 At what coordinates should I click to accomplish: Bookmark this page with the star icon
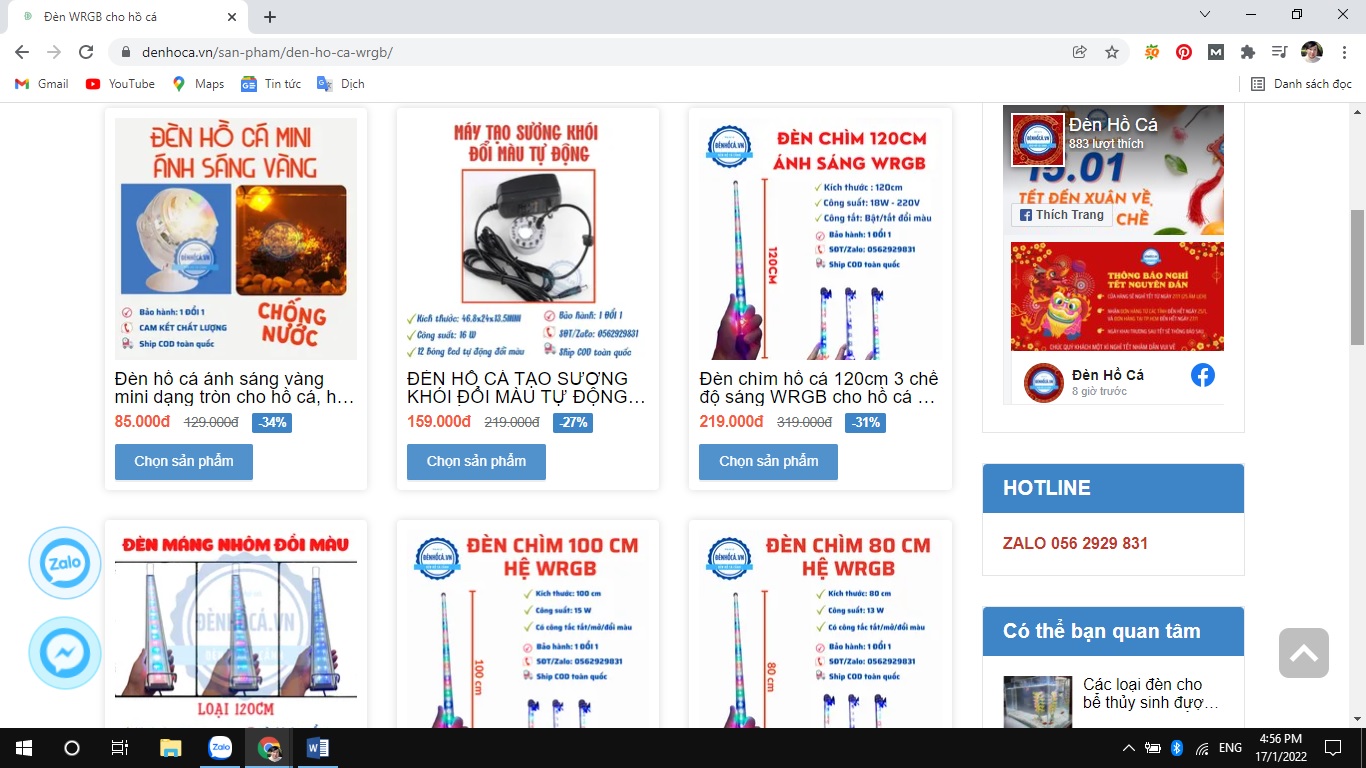(1112, 52)
